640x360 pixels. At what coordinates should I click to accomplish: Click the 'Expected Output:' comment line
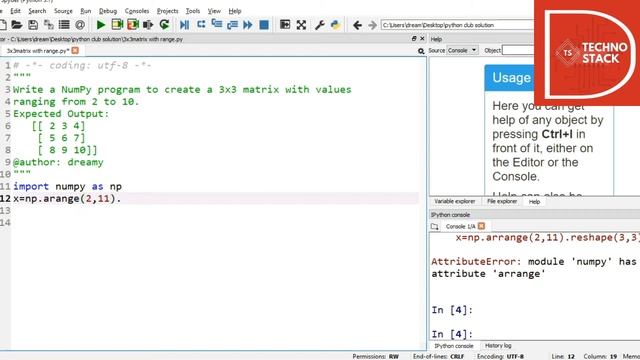pos(61,114)
